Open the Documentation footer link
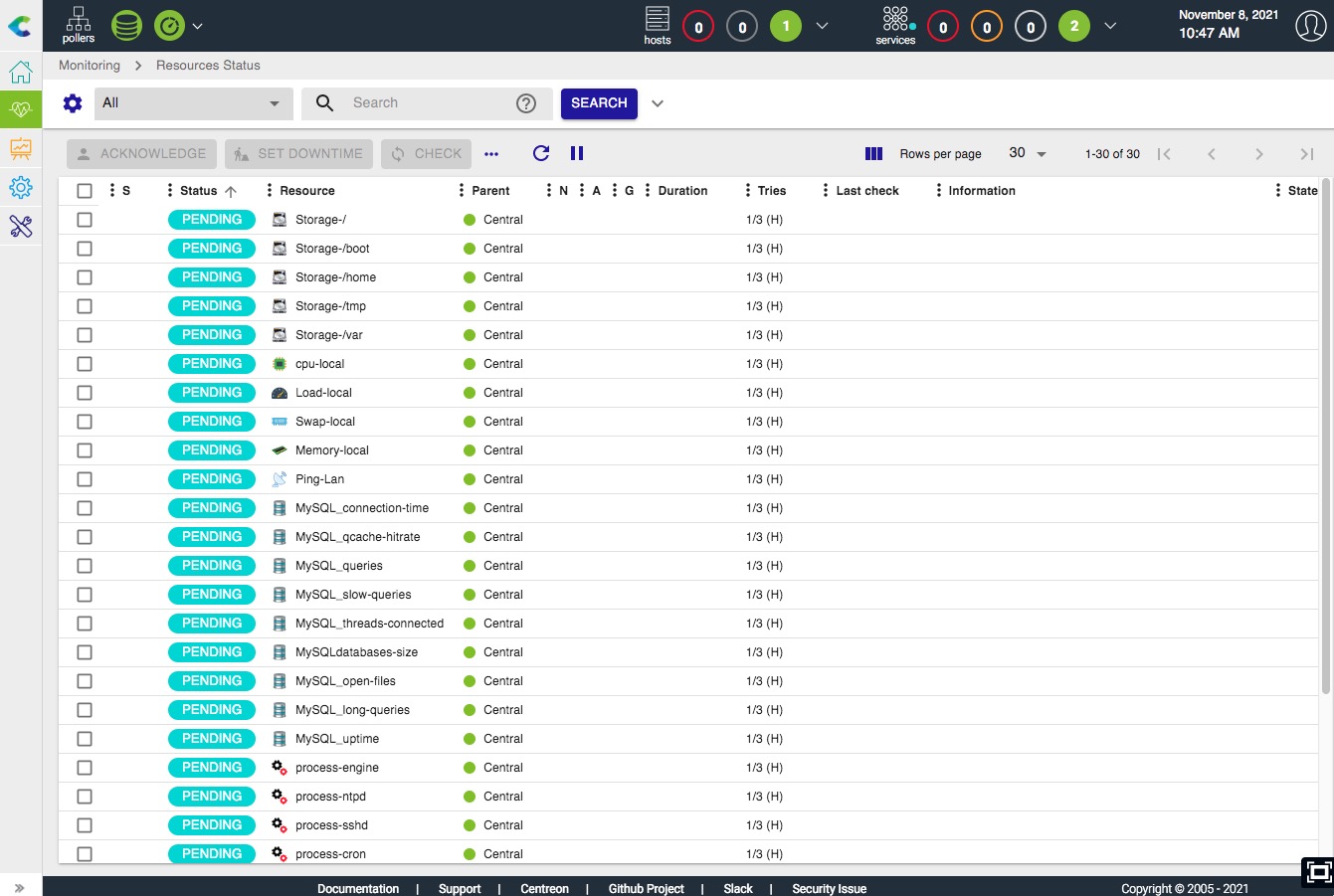Image resolution: width=1334 pixels, height=896 pixels. coord(358,888)
